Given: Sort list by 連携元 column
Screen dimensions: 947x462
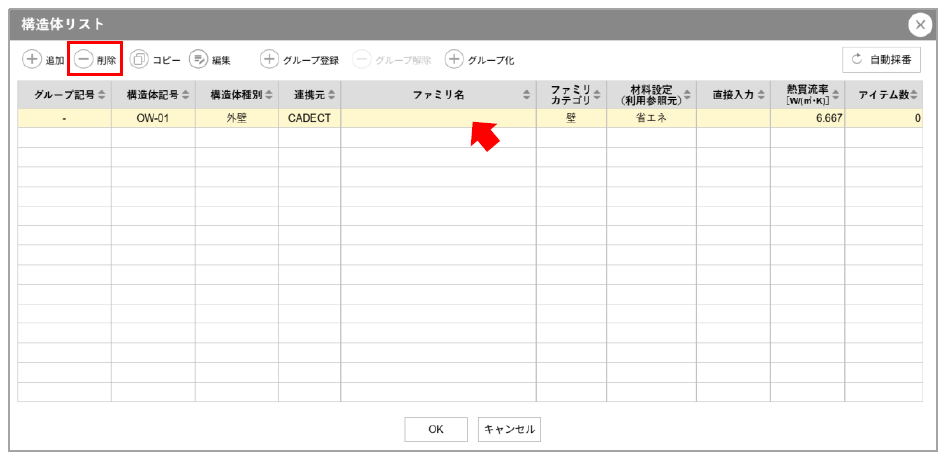Looking at the screenshot, I should pyautogui.click(x=309, y=95).
